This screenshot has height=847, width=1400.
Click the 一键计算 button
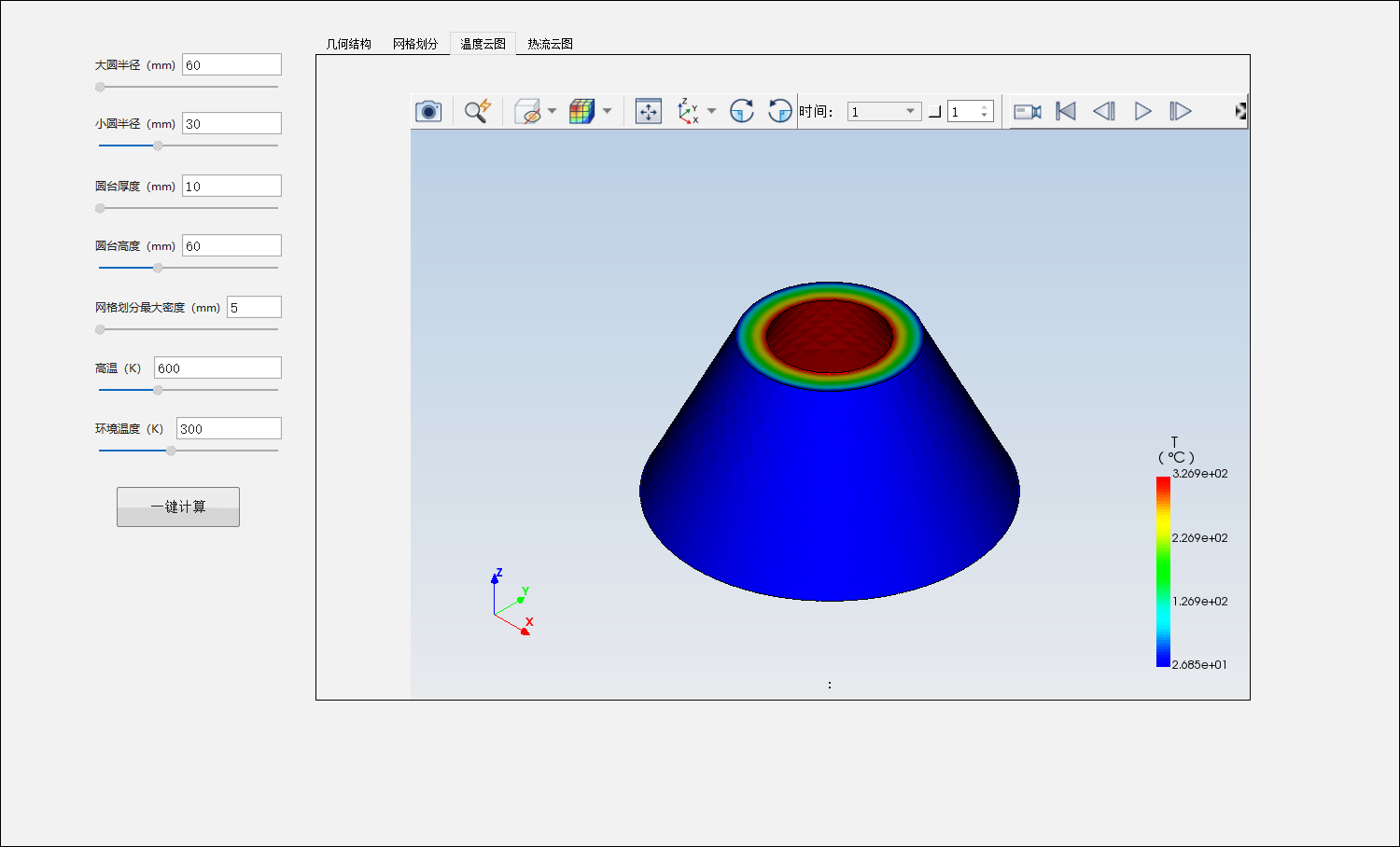point(178,507)
